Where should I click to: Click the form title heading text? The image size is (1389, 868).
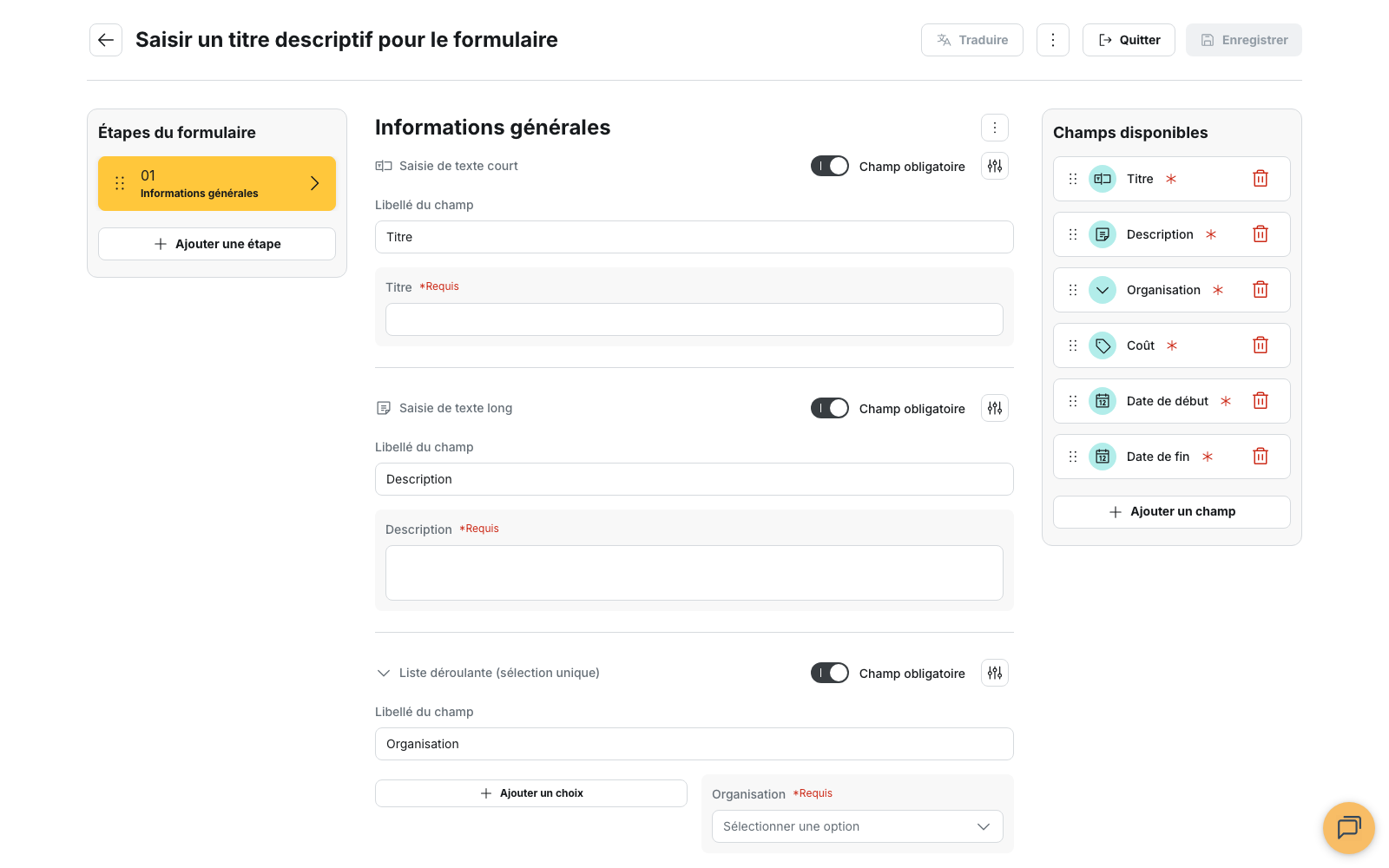tap(346, 40)
